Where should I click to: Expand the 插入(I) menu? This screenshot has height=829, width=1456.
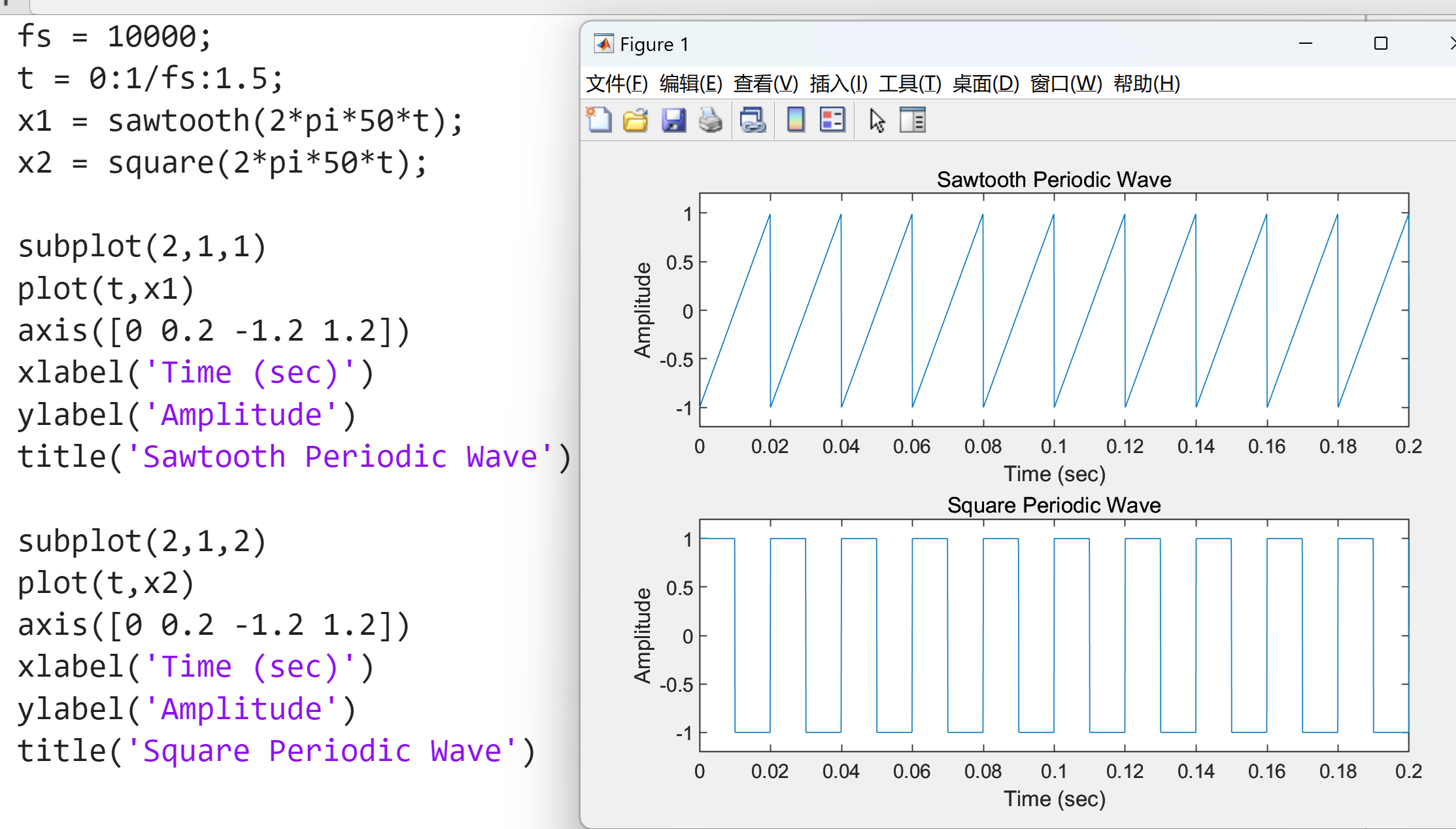point(838,84)
